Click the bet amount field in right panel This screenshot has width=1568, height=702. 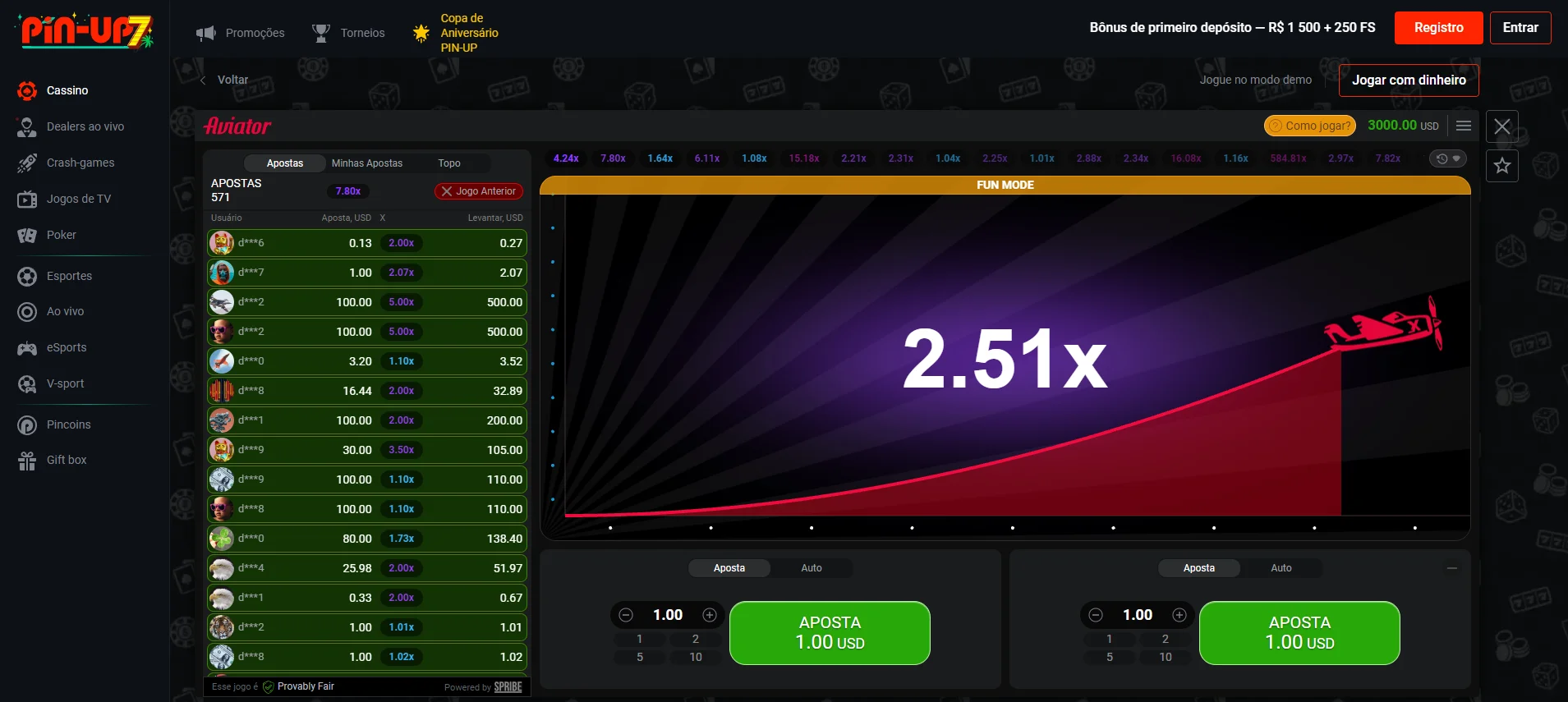click(x=1138, y=615)
